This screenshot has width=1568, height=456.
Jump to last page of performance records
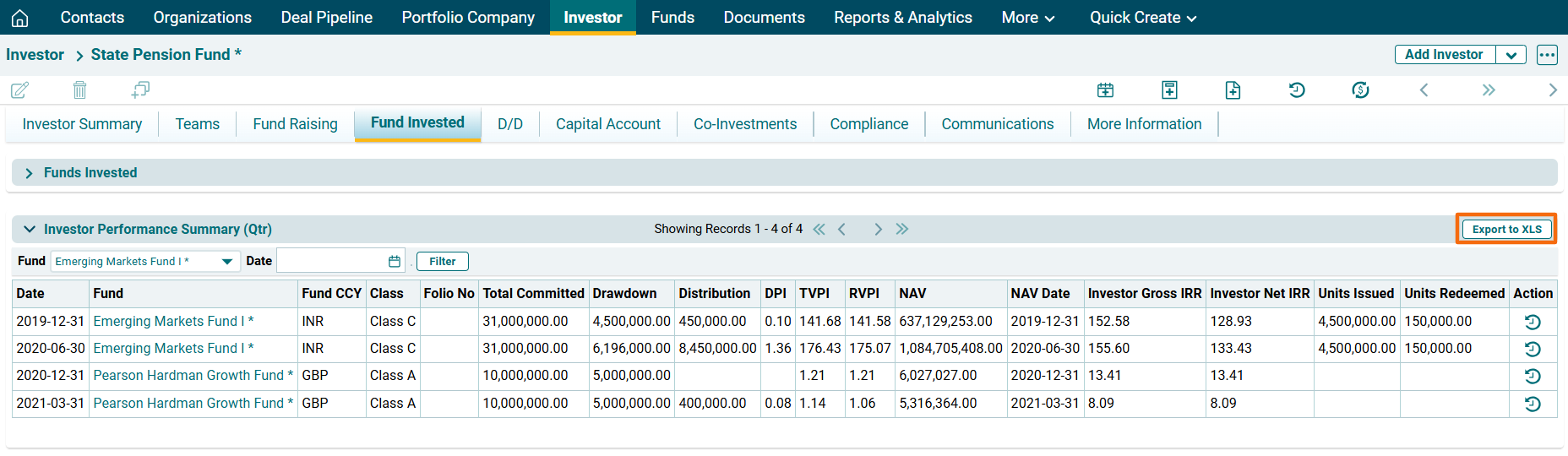click(902, 230)
